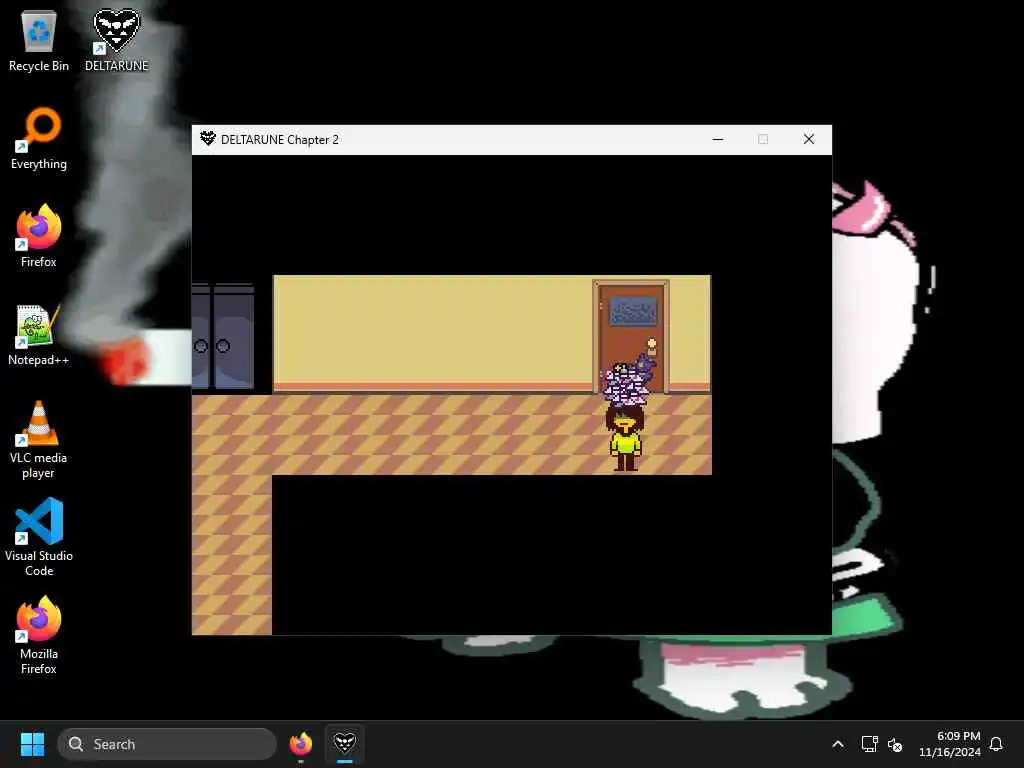Click the gray hallway lockers

(x=223, y=336)
